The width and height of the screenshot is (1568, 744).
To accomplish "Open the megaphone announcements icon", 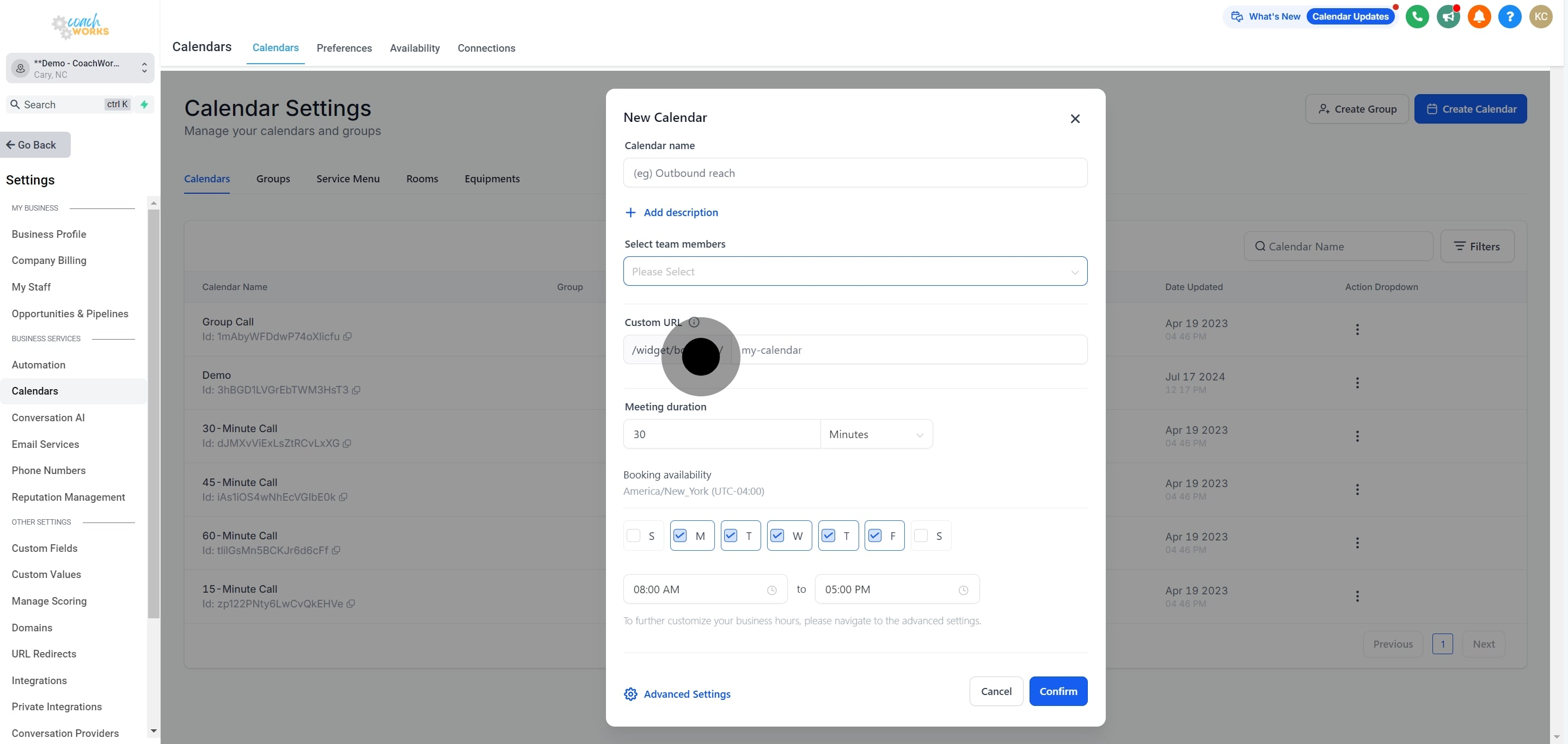I will [x=1448, y=16].
